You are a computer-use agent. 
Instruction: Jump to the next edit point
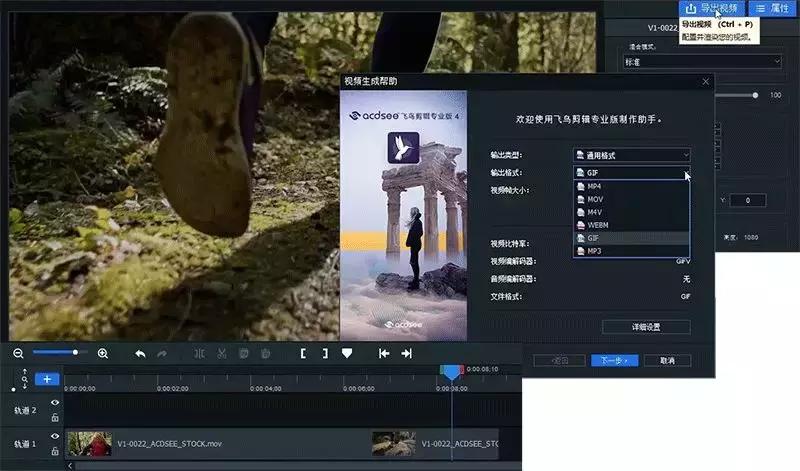pyautogui.click(x=407, y=354)
